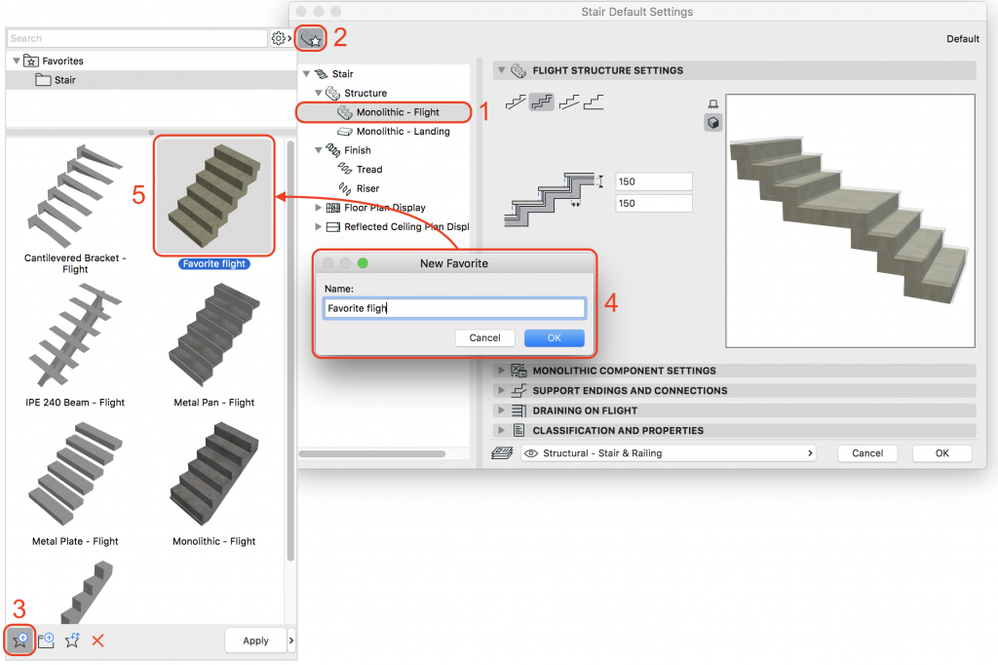Select third flight structure shape icon
The image size is (998, 665).
coord(568,102)
